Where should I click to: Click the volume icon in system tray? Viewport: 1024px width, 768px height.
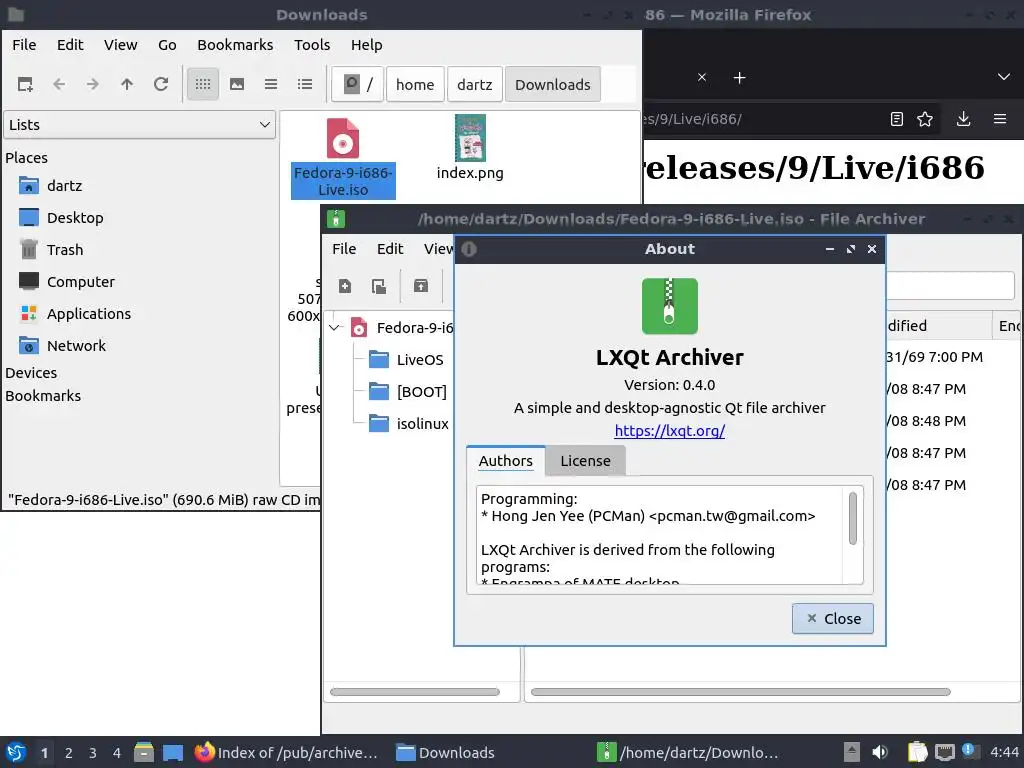[880, 752]
